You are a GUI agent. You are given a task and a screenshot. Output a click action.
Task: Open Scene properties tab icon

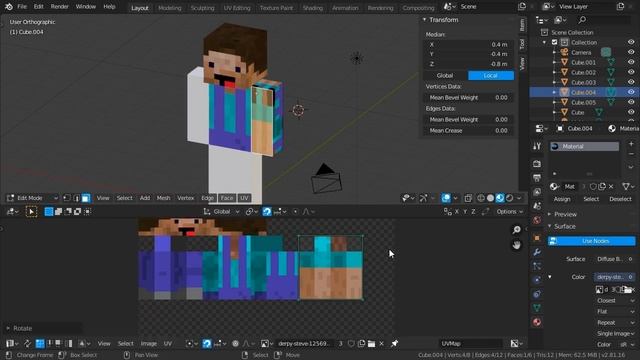click(x=537, y=206)
